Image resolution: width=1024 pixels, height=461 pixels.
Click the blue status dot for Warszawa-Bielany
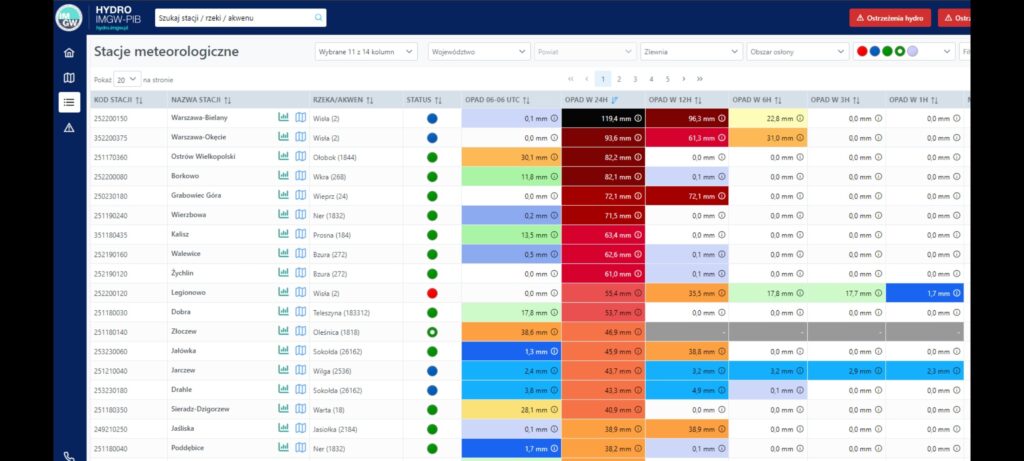click(432, 118)
